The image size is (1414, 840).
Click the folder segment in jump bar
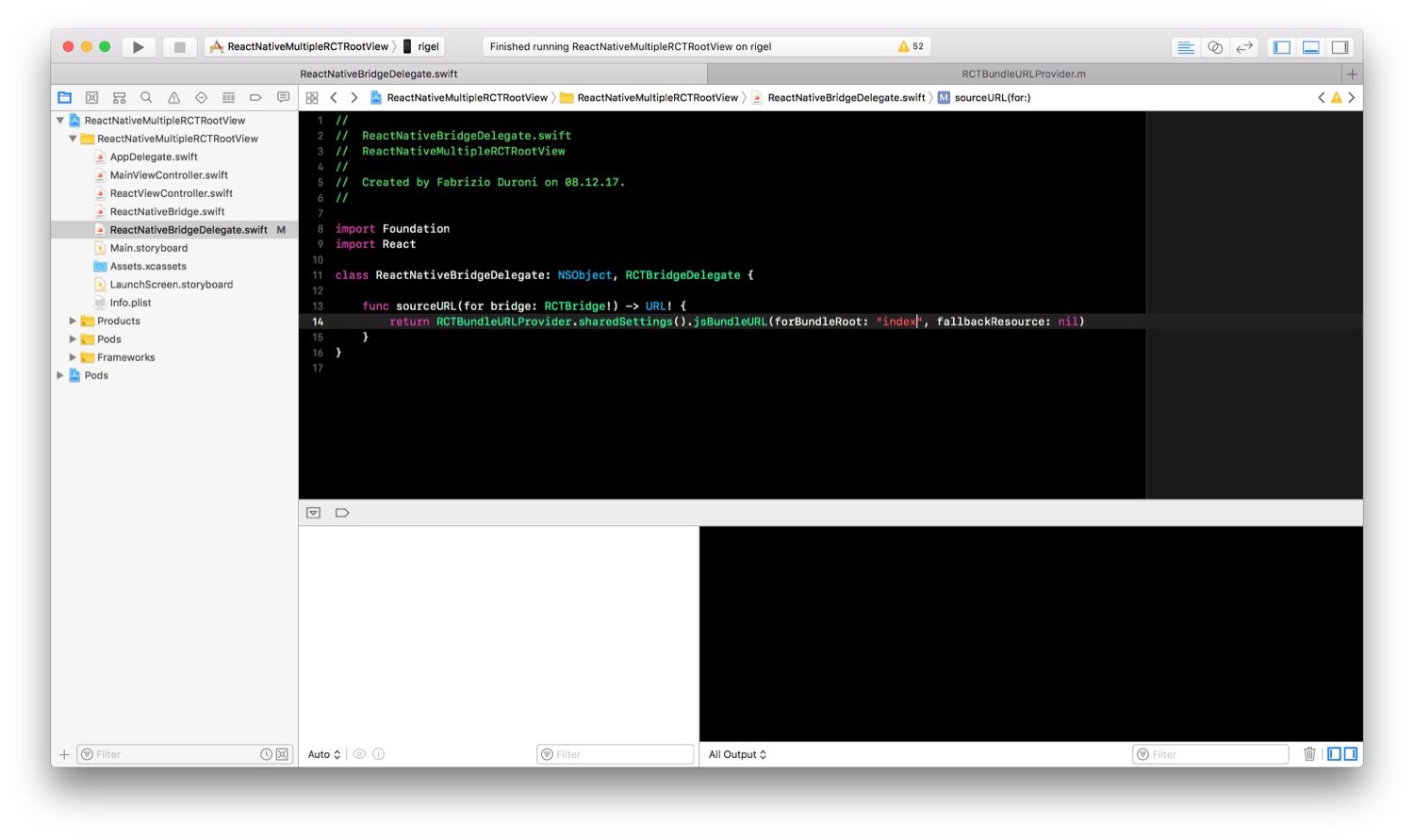(649, 97)
